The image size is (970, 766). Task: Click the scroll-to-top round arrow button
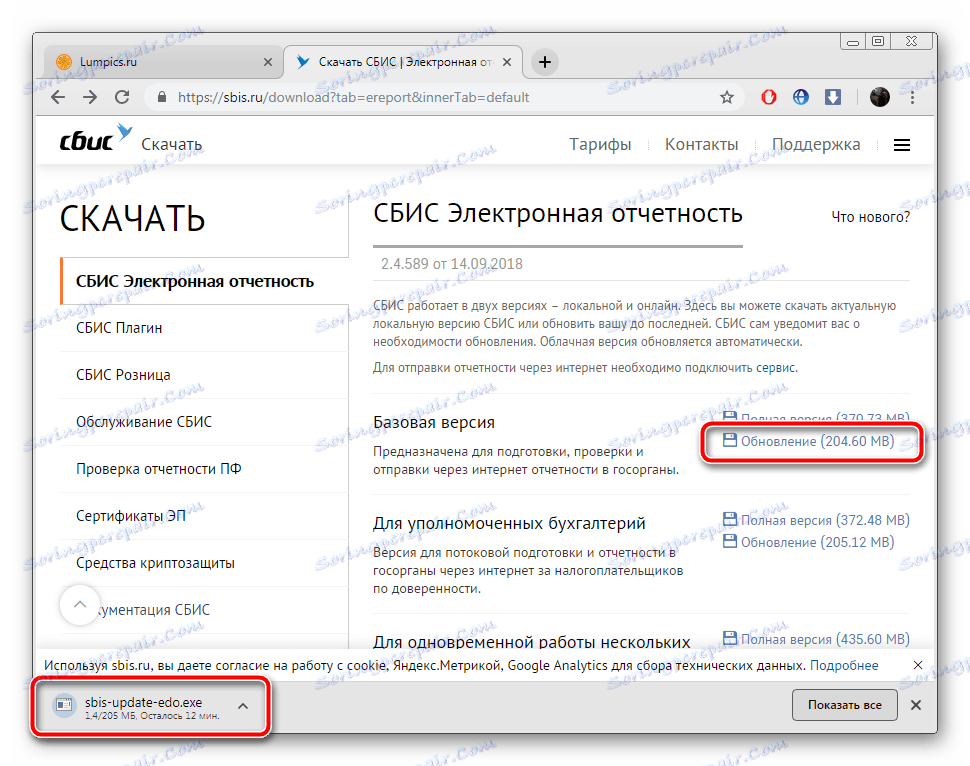click(80, 605)
